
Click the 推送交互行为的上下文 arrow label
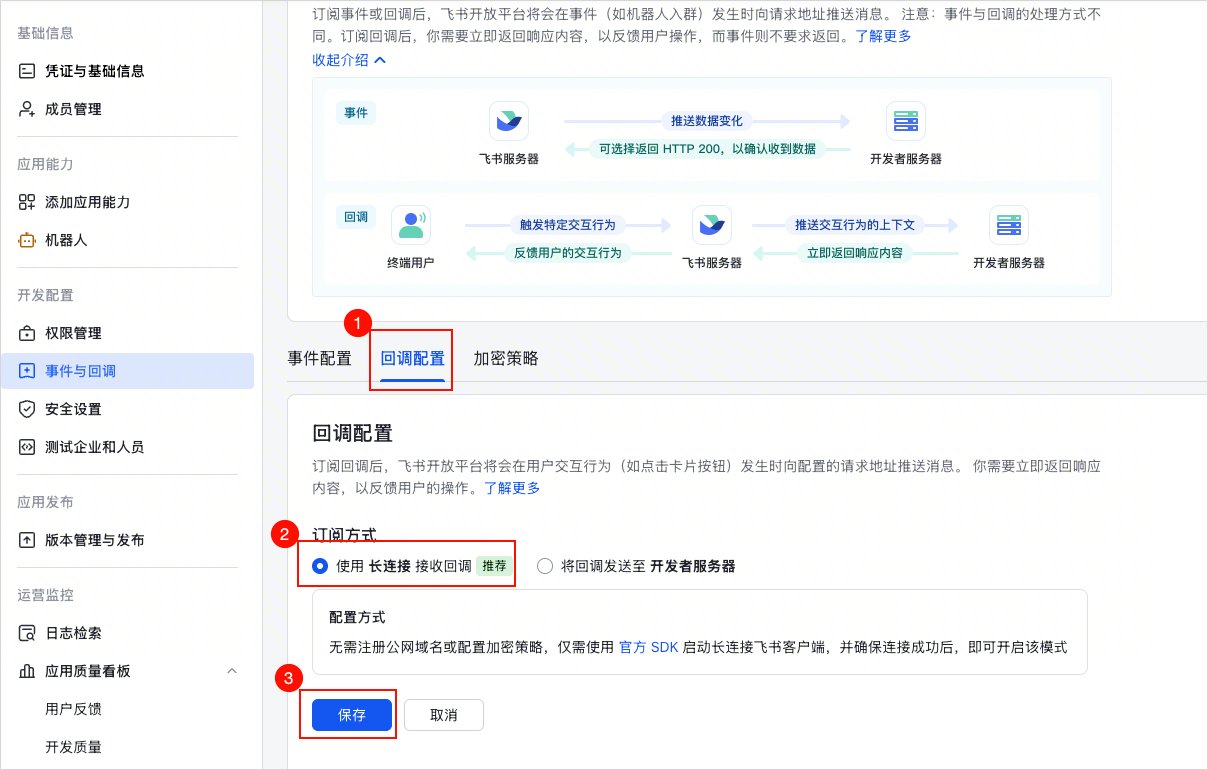(855, 225)
